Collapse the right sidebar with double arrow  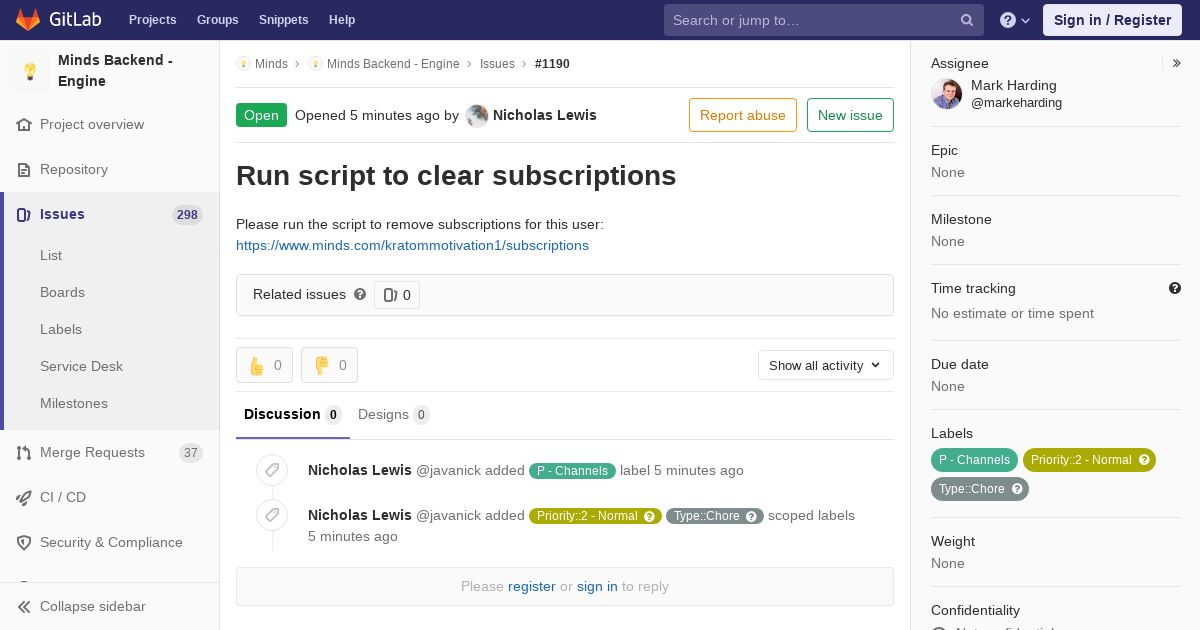point(1177,63)
